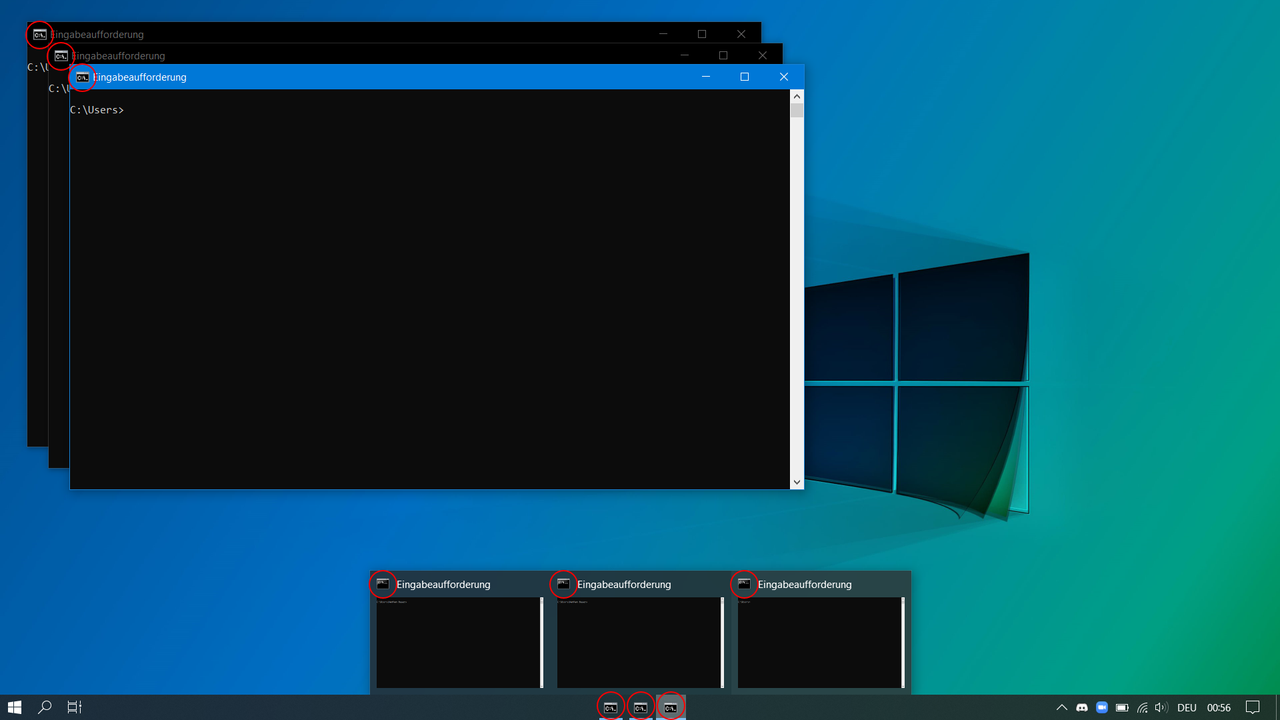Expand hidden system tray icons
This screenshot has height=720, width=1280.
coord(1062,707)
